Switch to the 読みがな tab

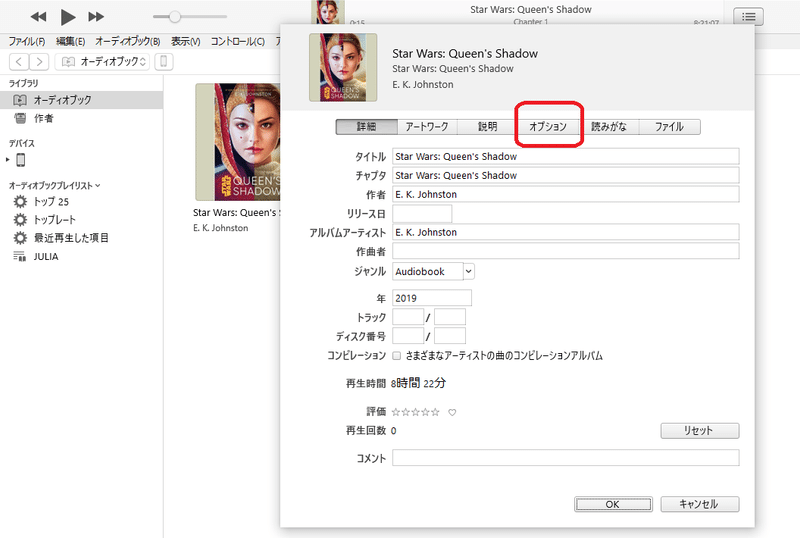[609, 127]
